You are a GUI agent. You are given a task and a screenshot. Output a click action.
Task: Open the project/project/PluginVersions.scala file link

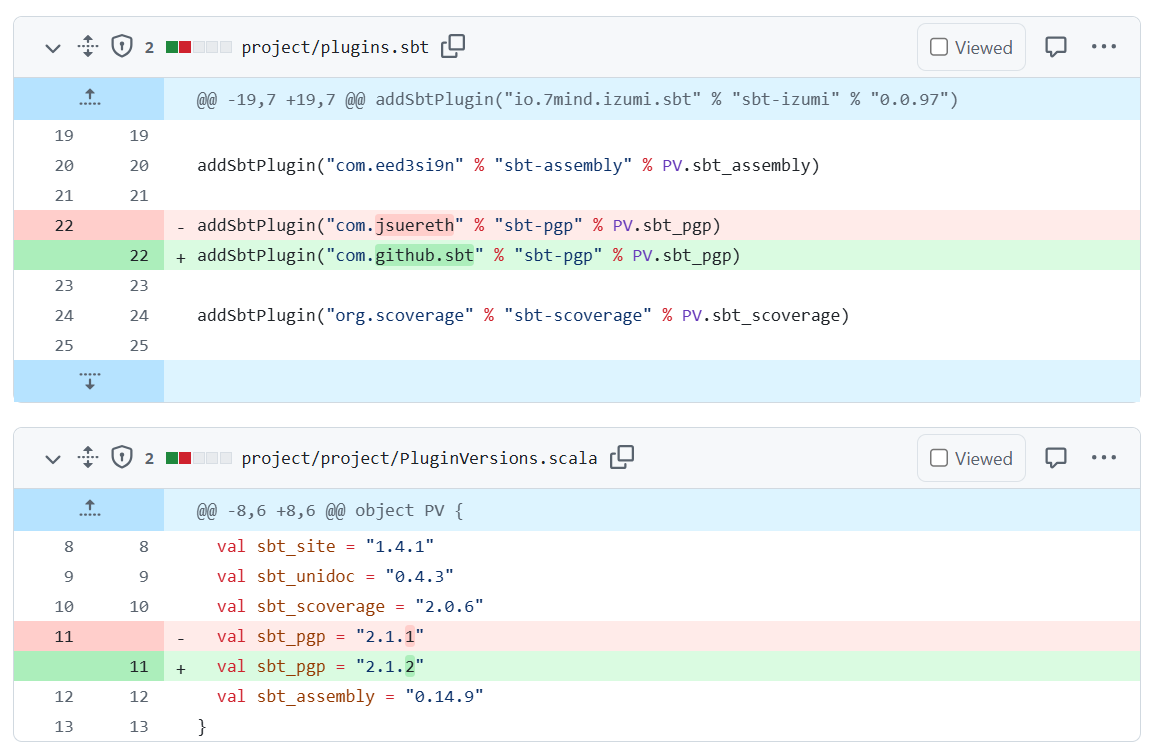[419, 458]
